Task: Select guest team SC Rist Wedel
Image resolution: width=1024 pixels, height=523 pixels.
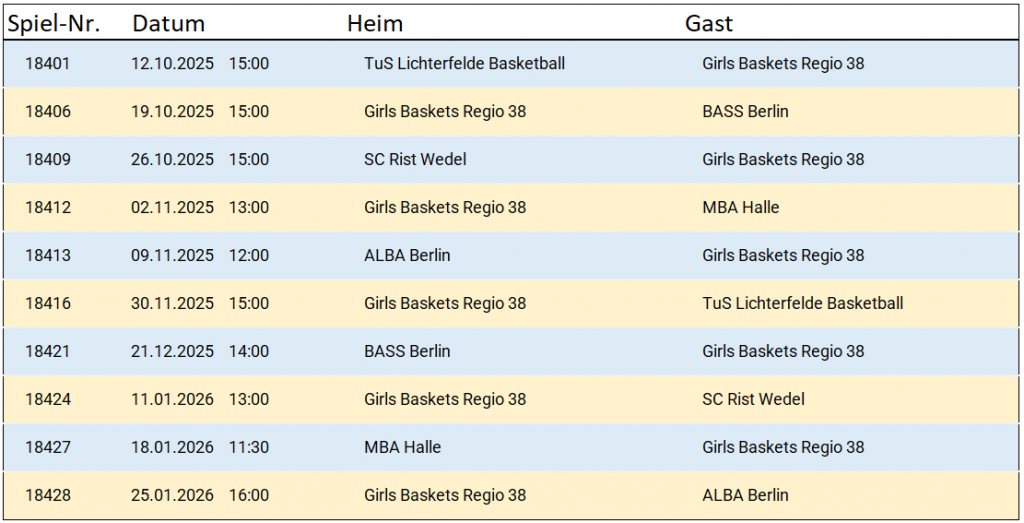Action: pos(753,400)
